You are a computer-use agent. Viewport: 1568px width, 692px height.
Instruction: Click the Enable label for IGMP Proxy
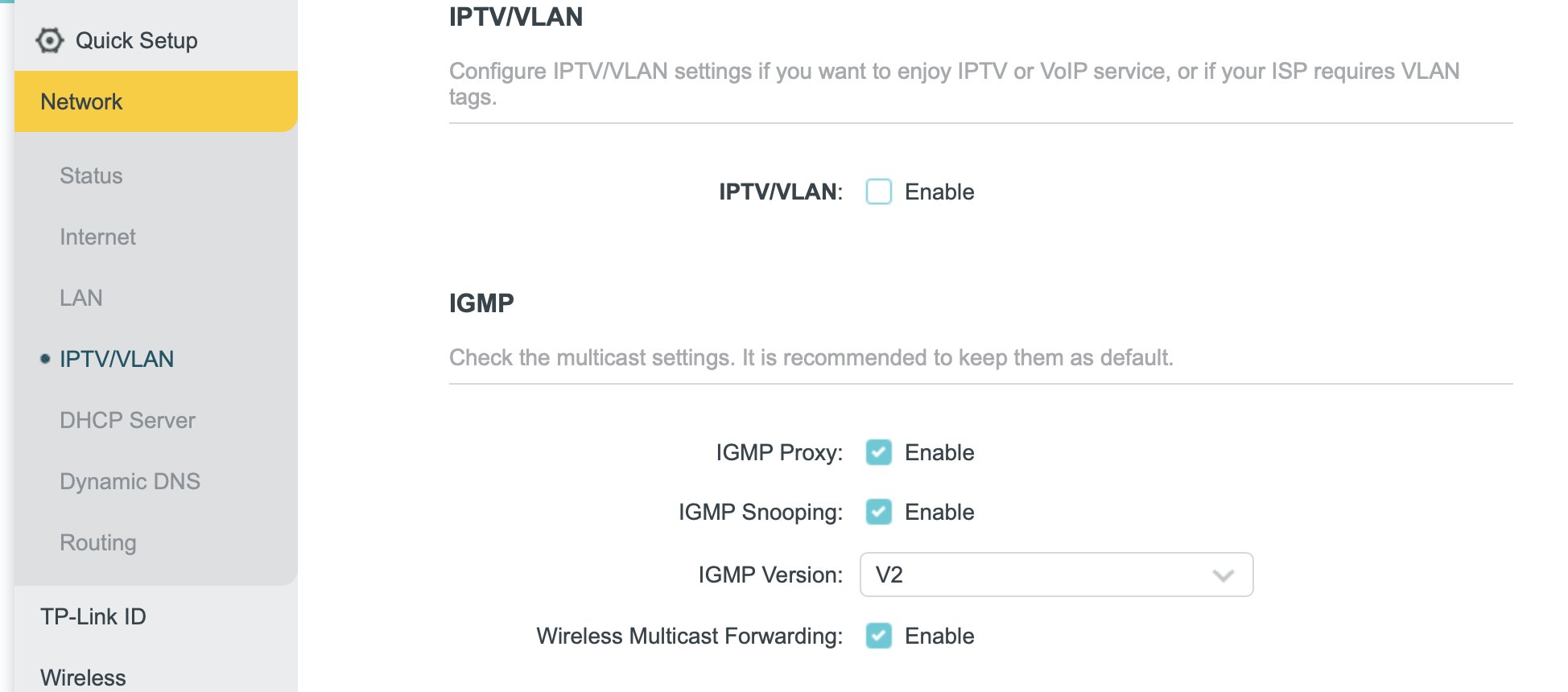(x=939, y=452)
